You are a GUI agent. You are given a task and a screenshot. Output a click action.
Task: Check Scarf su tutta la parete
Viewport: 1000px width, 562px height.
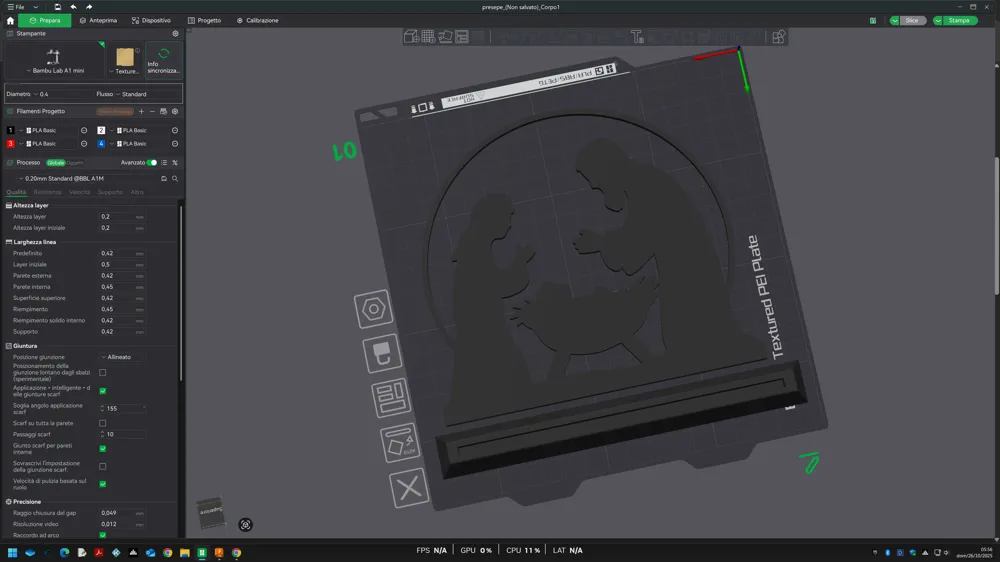click(103, 423)
